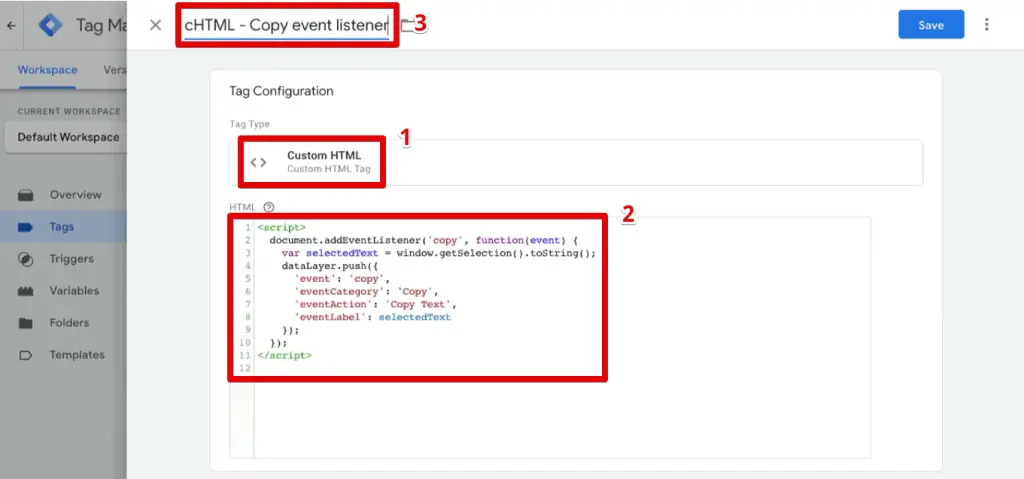
Task: Click the back arrow in Tag Manager header
Action: pos(11,25)
